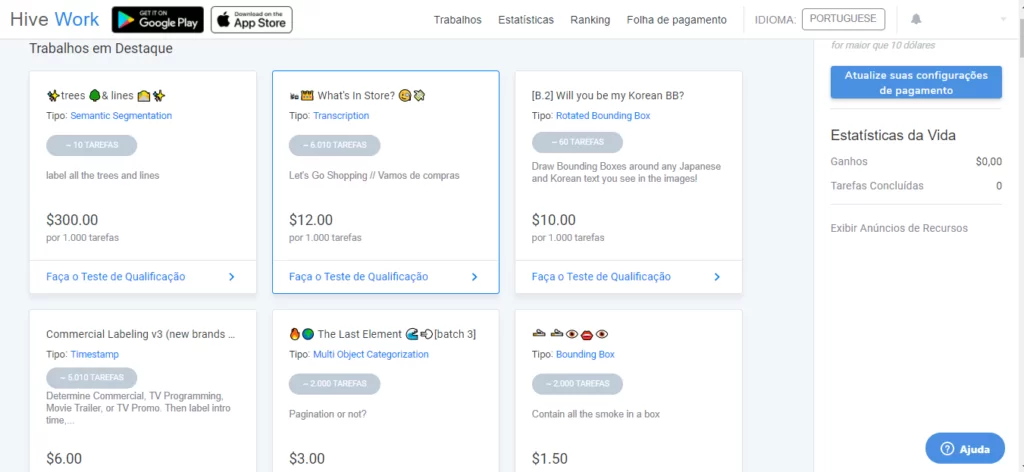
Task: Select the Rotated Bounding Box type link
Action: (x=602, y=116)
